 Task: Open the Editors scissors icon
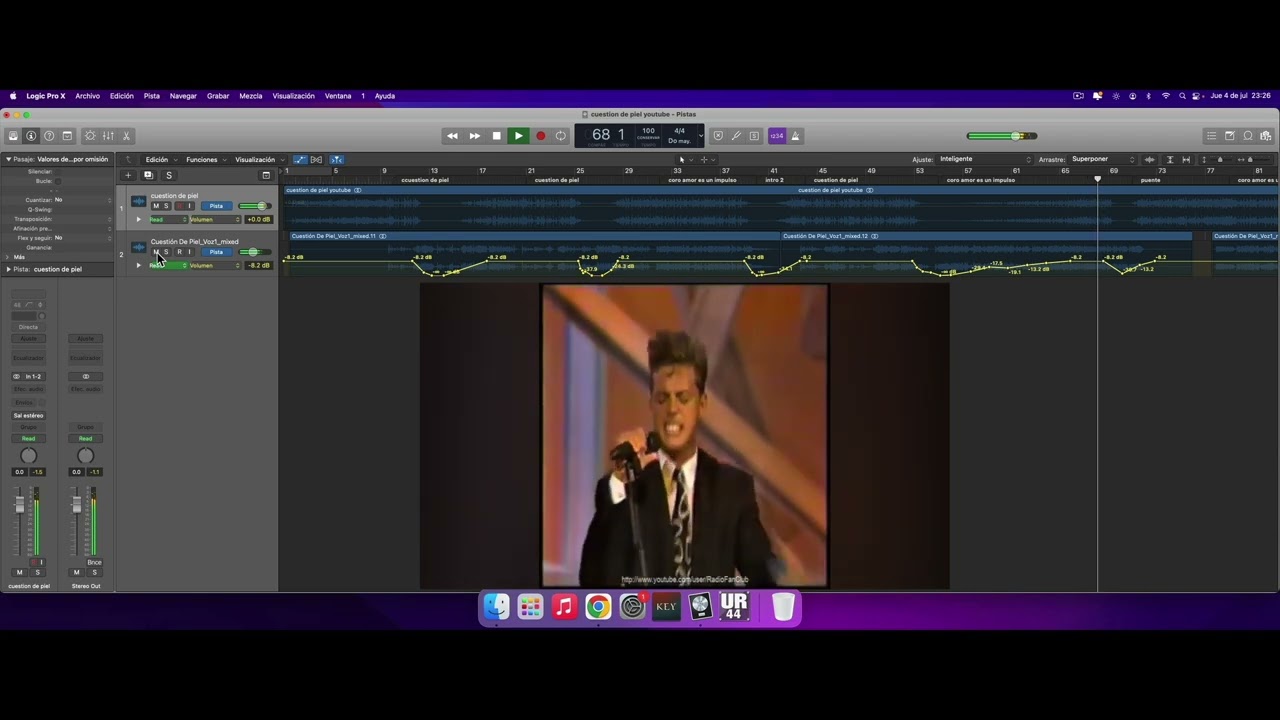[x=126, y=136]
